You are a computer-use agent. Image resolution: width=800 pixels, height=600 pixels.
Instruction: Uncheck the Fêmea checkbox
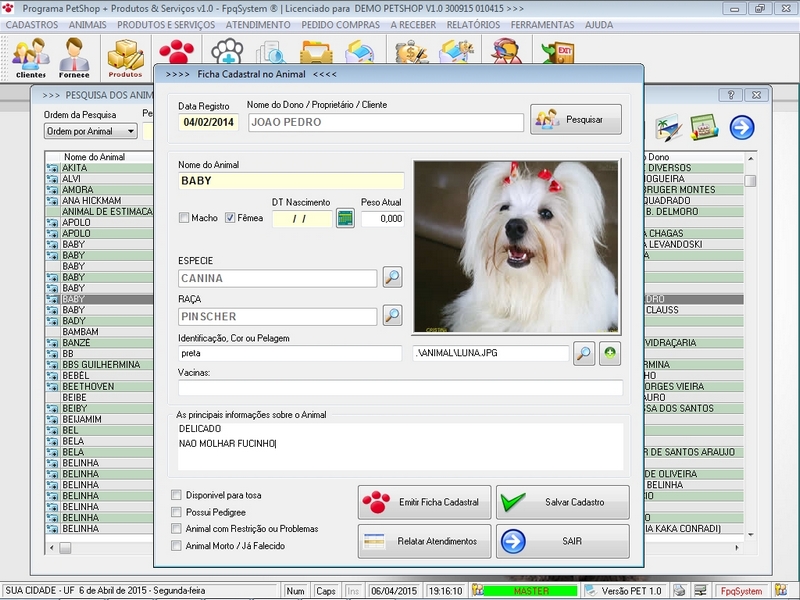[230, 218]
